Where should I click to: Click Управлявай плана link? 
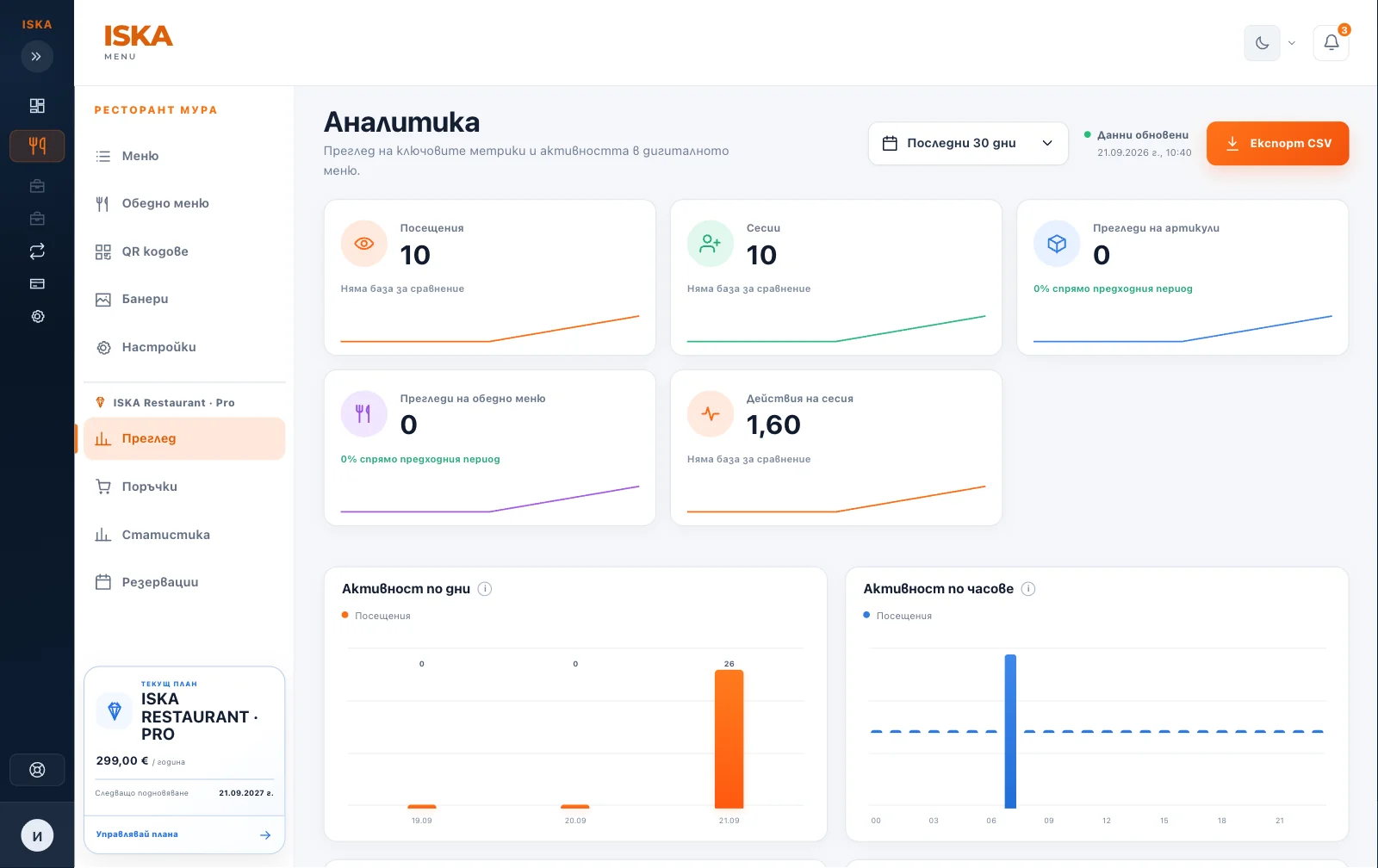click(x=184, y=834)
